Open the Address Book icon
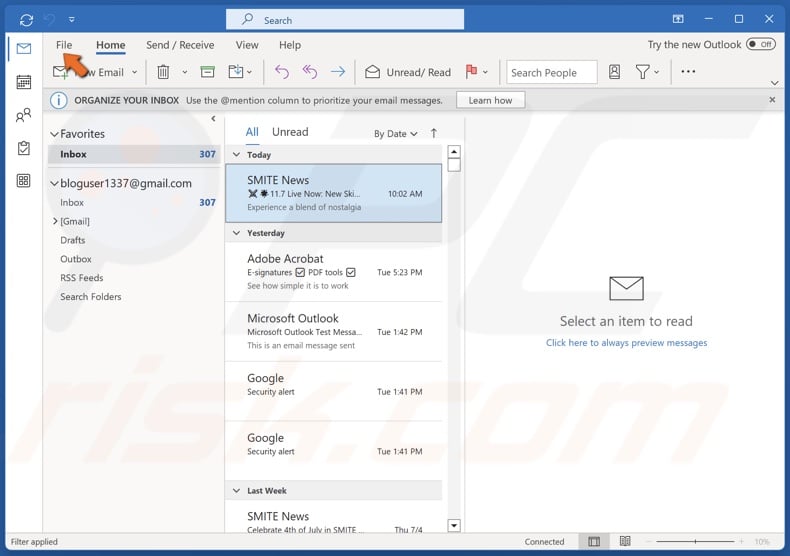Image resolution: width=790 pixels, height=556 pixels. [x=614, y=72]
